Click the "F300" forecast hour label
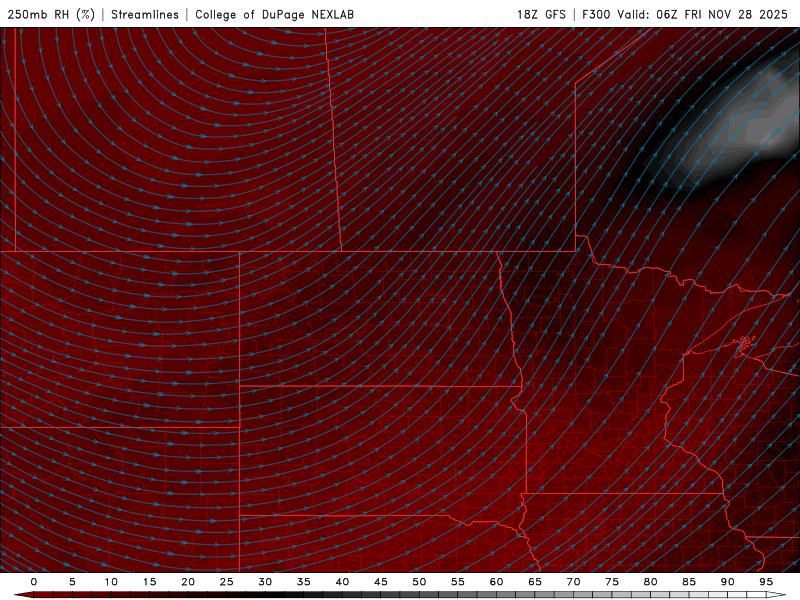This screenshot has width=800, height=600. click(x=596, y=14)
